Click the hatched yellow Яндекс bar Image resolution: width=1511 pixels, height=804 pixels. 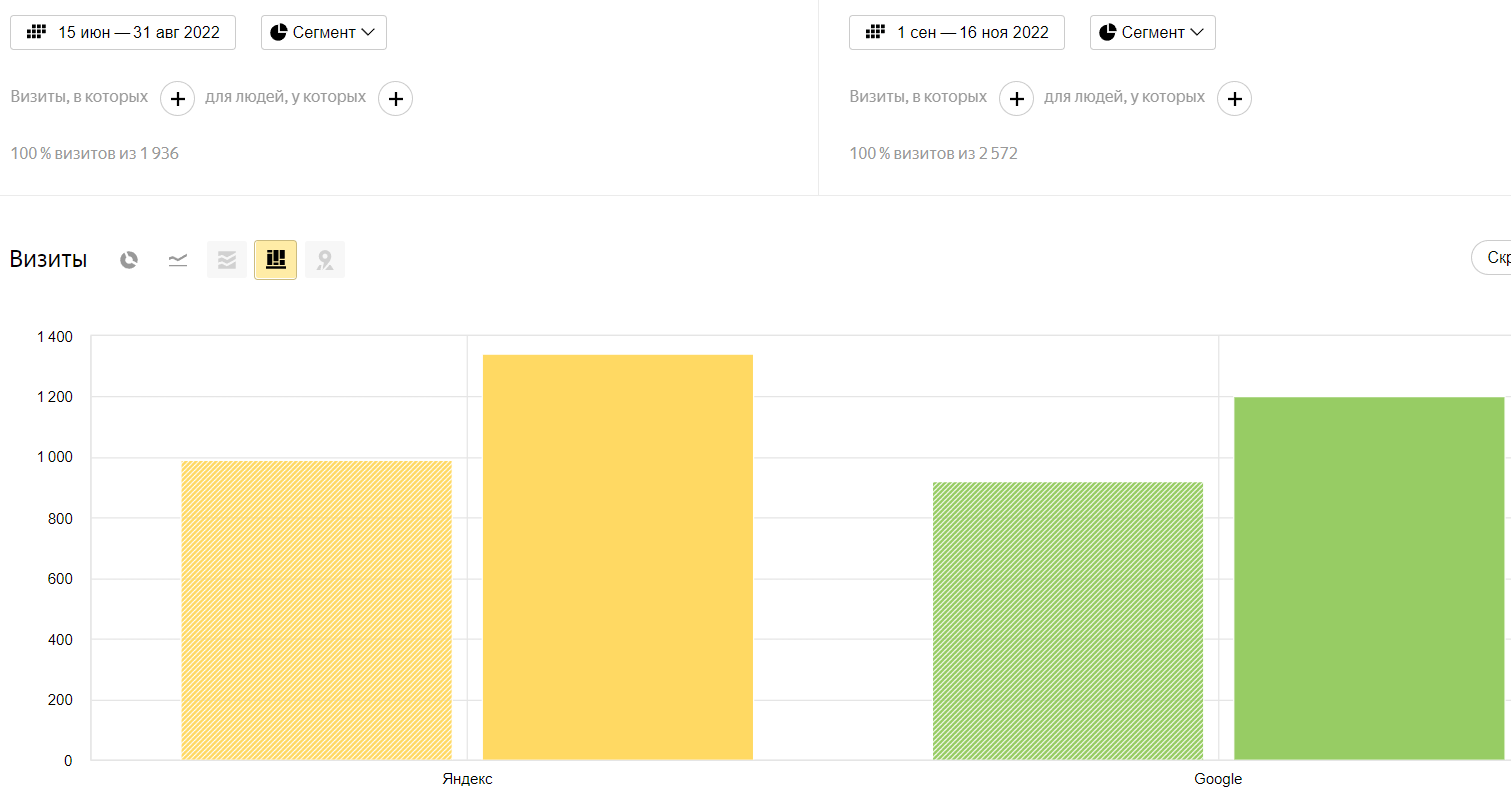(317, 610)
